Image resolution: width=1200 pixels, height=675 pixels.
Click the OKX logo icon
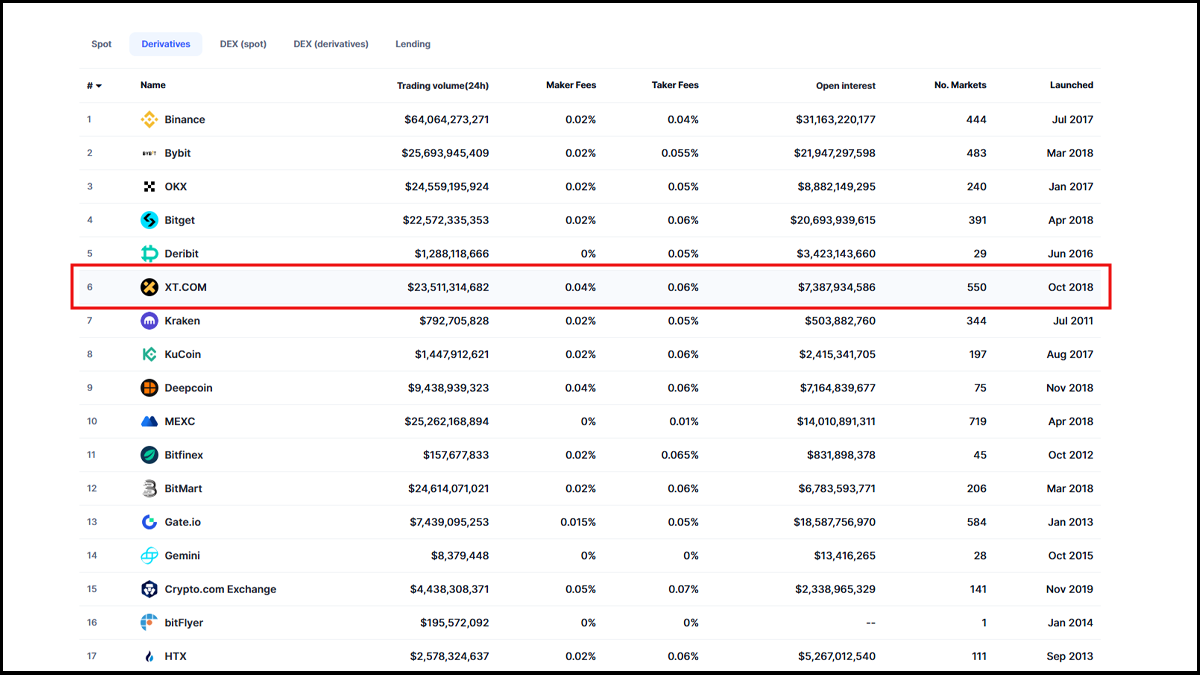(149, 187)
